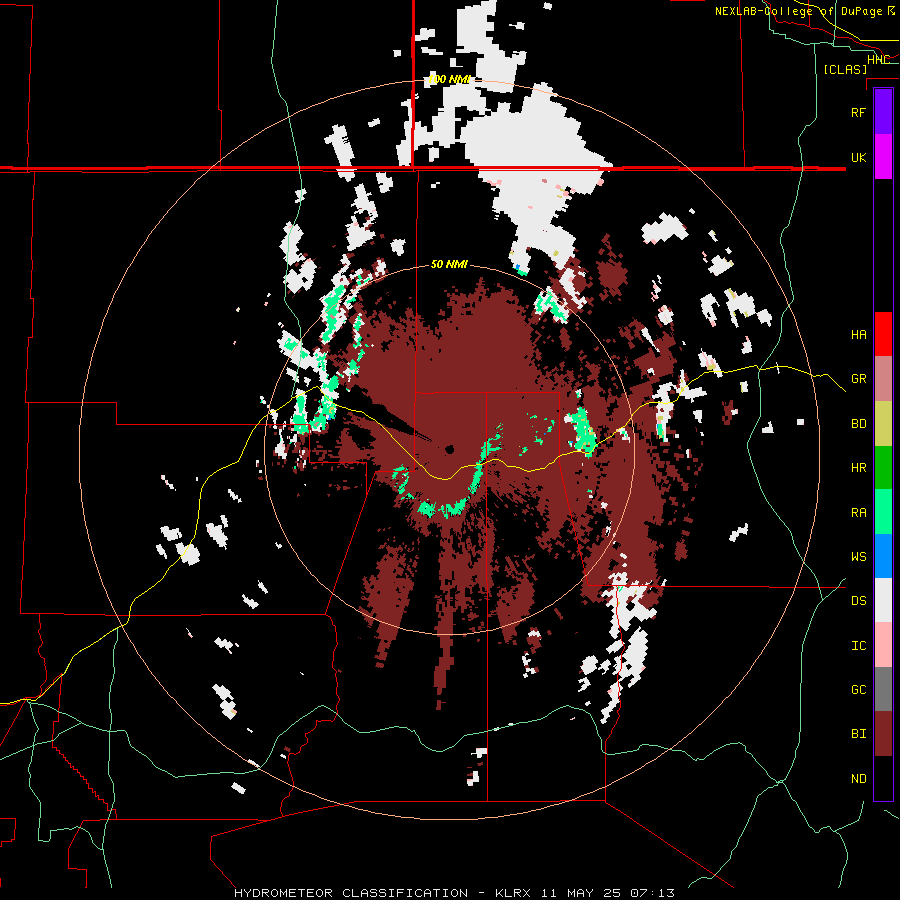900x900 pixels.
Task: Click the "UK" legend label
Action: tap(858, 157)
